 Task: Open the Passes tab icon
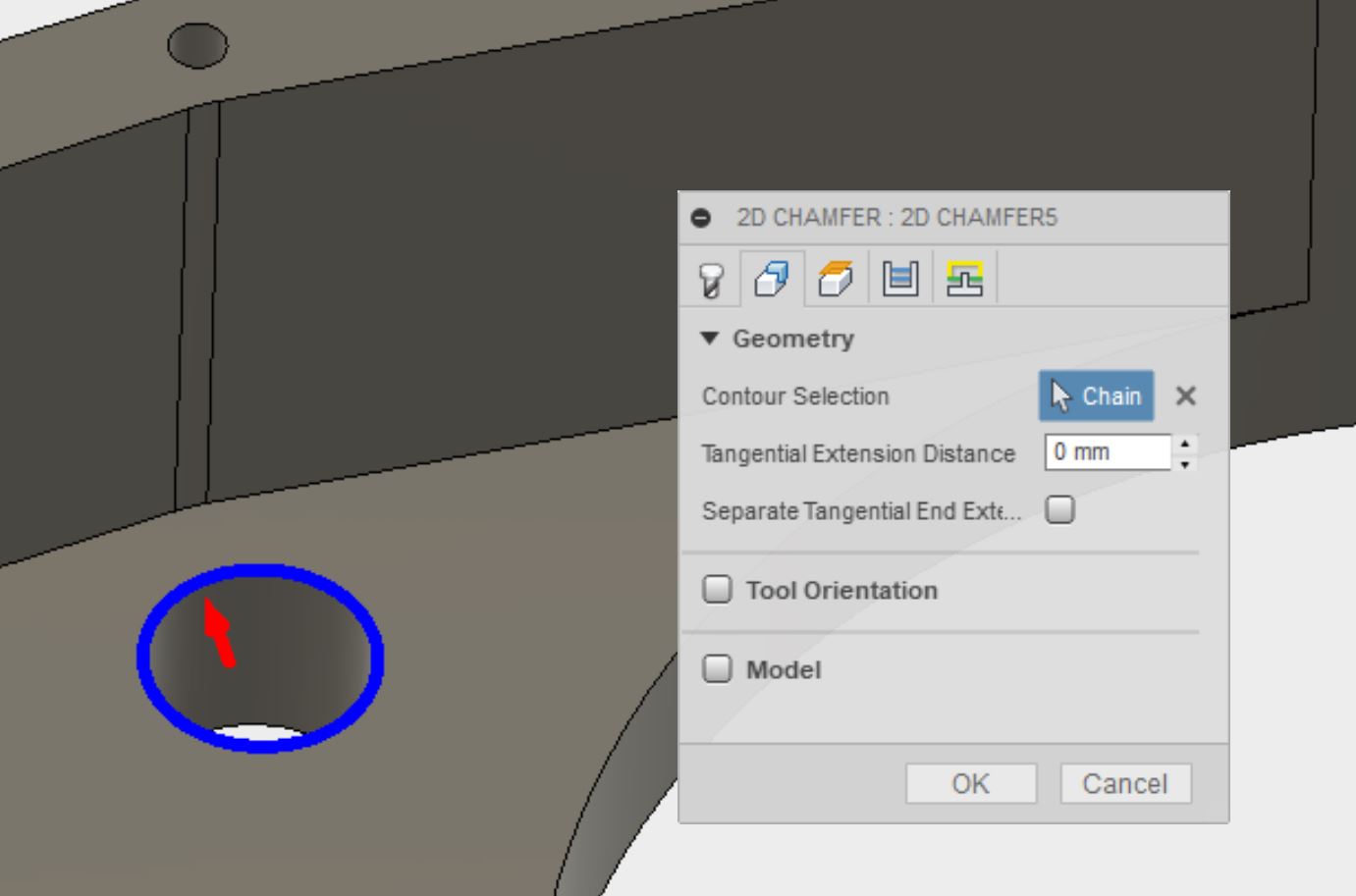click(x=900, y=280)
